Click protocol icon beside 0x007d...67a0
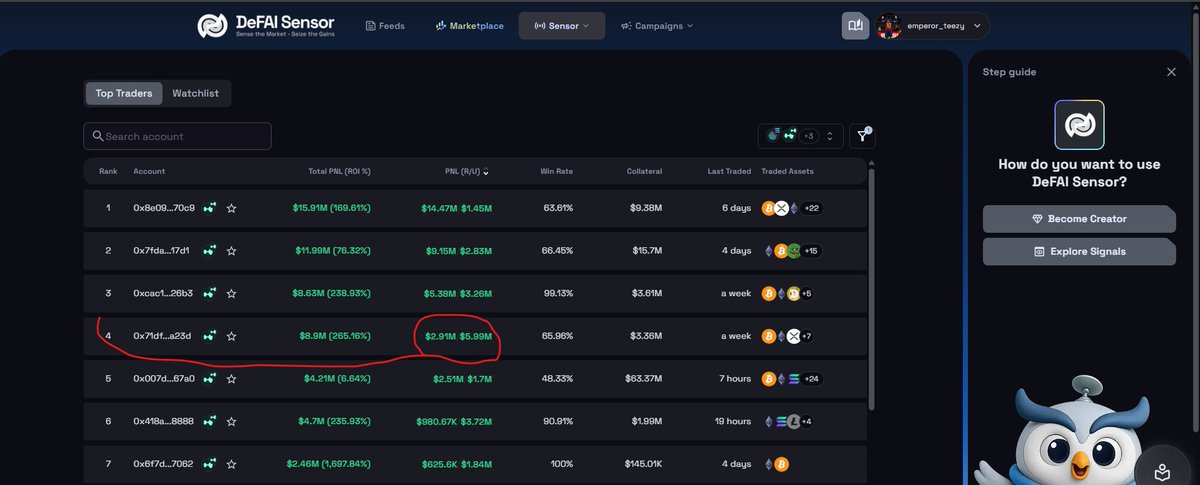 coord(210,379)
